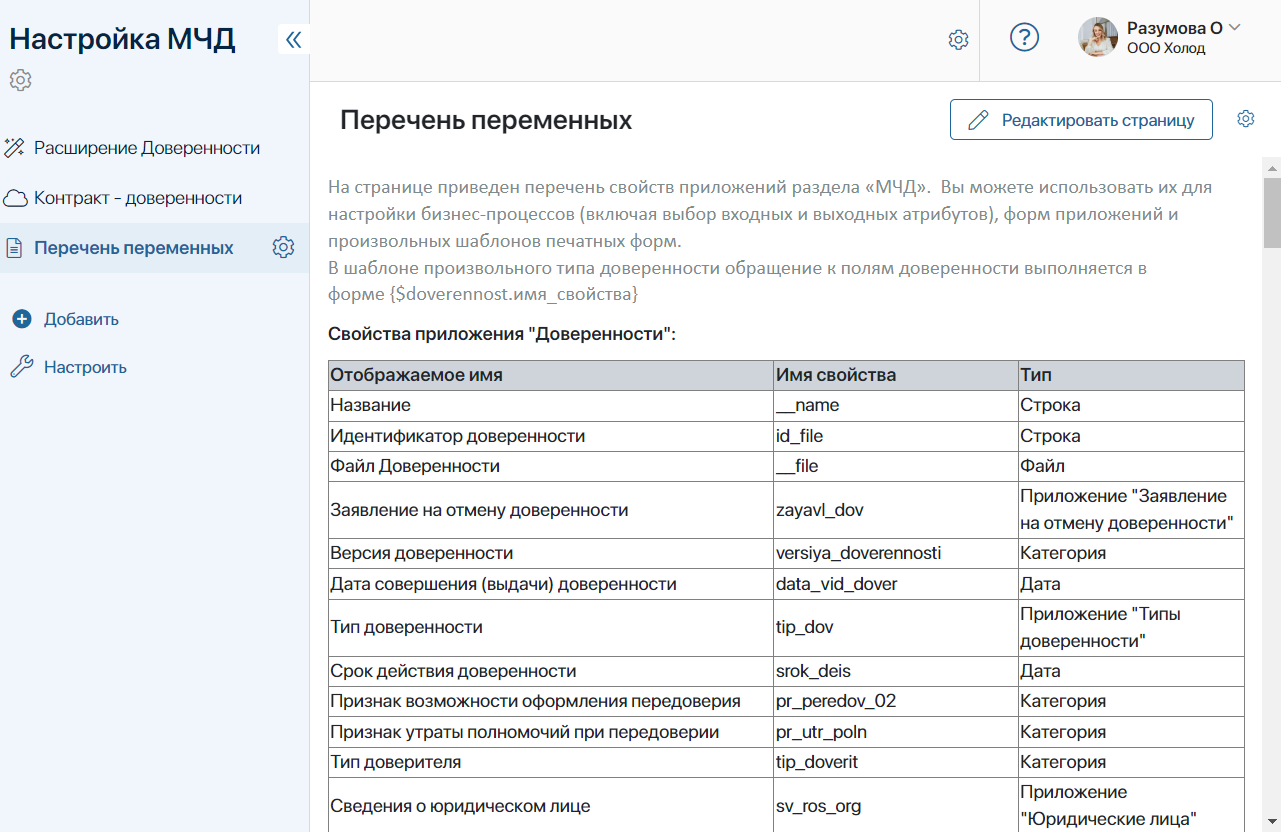Click the zayavl_dov cell in the table
1281x832 pixels.
click(819, 510)
